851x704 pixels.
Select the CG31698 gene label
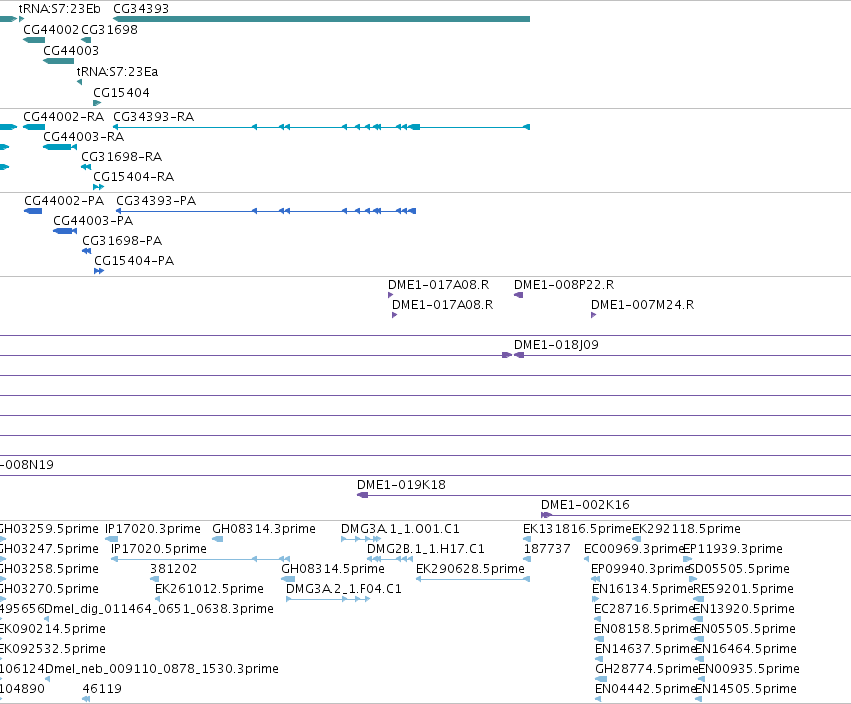[110, 30]
